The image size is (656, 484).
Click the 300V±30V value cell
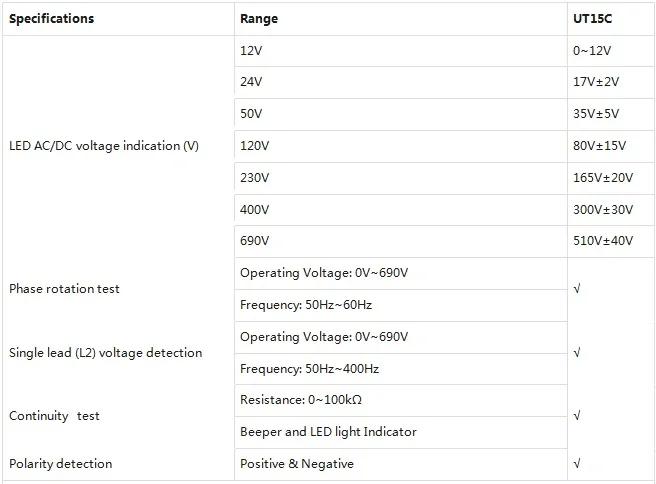pyautogui.click(x=603, y=210)
